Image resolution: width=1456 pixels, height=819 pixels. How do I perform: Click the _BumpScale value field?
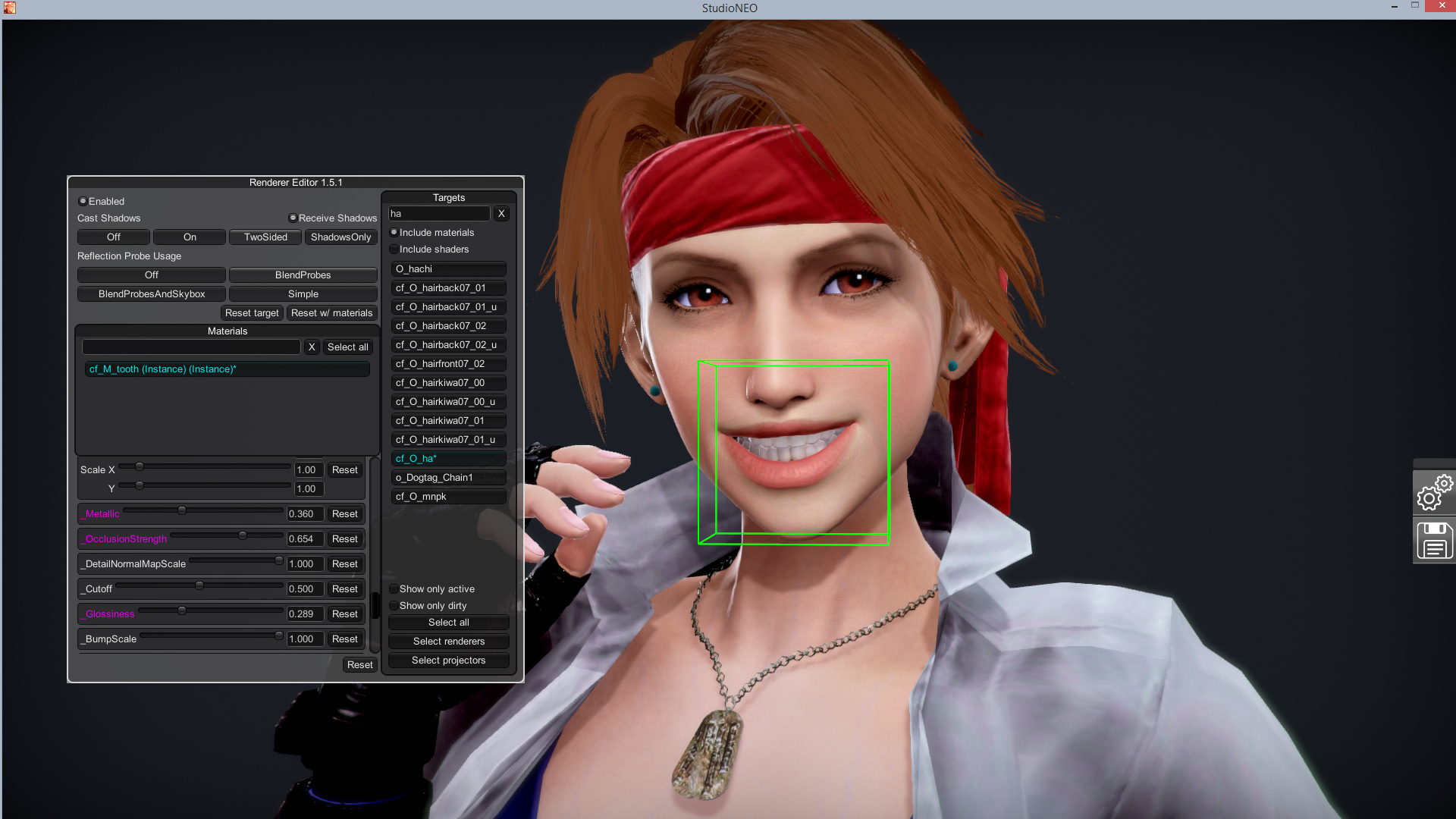click(x=305, y=639)
